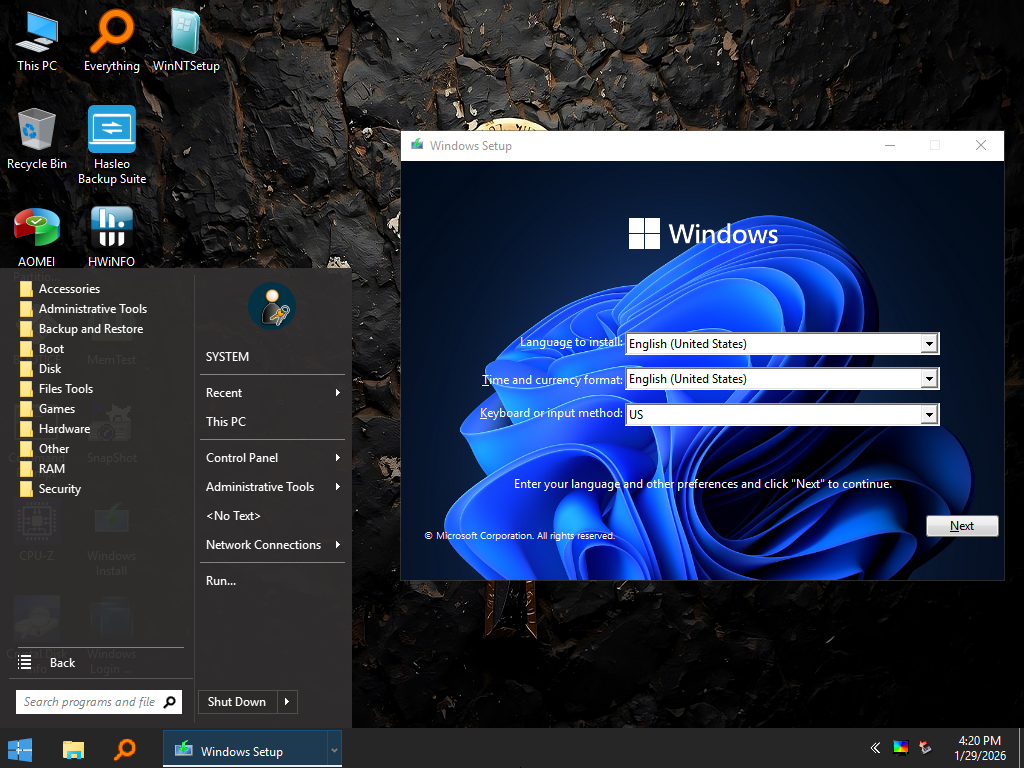Expand the Keyboard or input method dropdown
This screenshot has width=1024, height=768.
[x=931, y=414]
